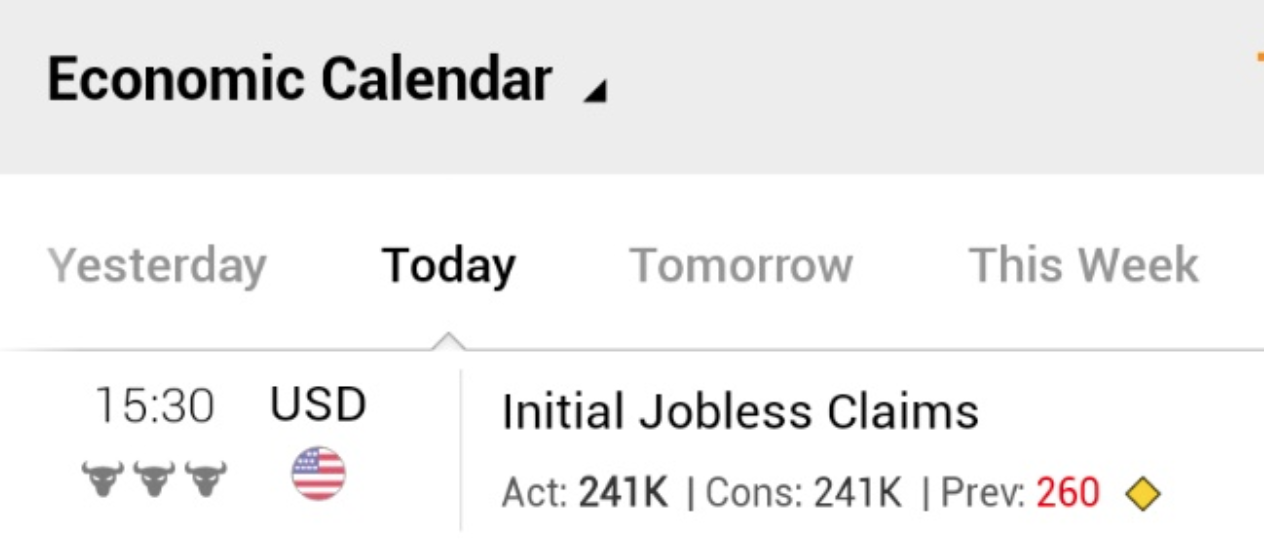
Task: Select the USD currency label
Action: 318,405
